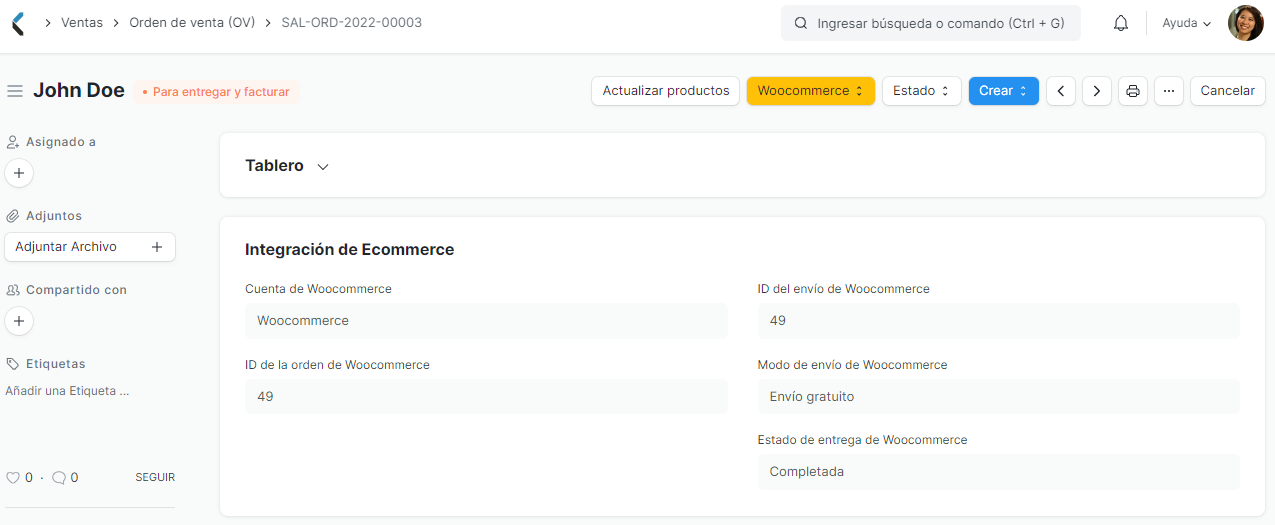Click the Adjuntos paperclip icon
This screenshot has height=525, width=1275.
13,216
